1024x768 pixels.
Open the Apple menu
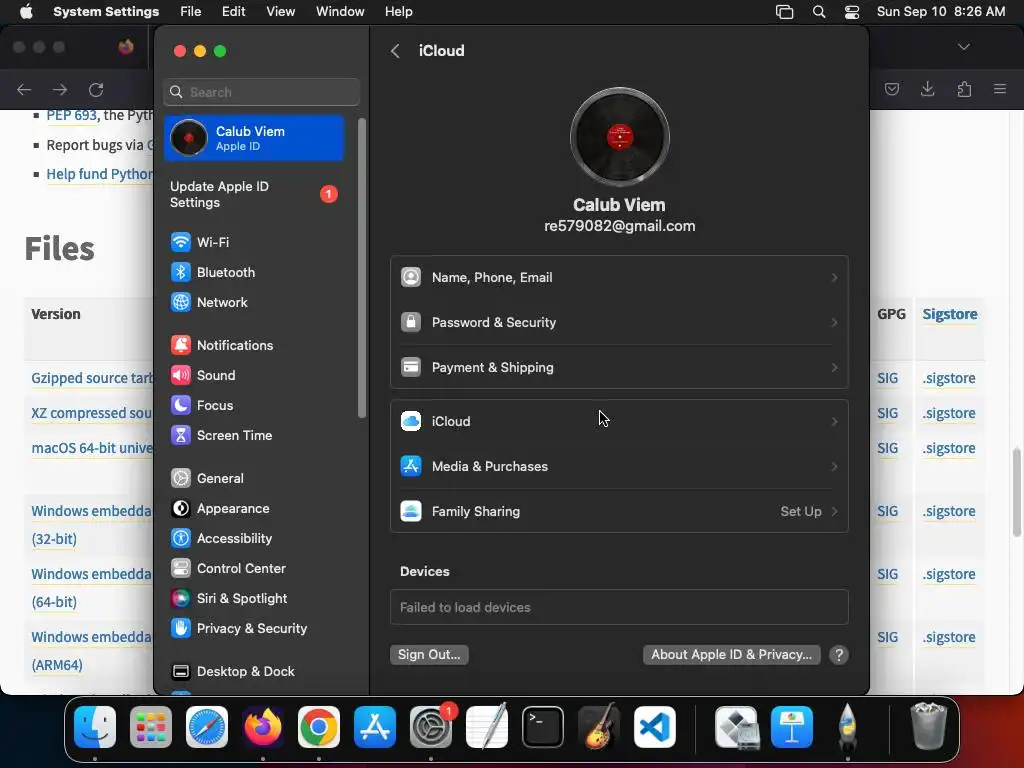click(26, 12)
